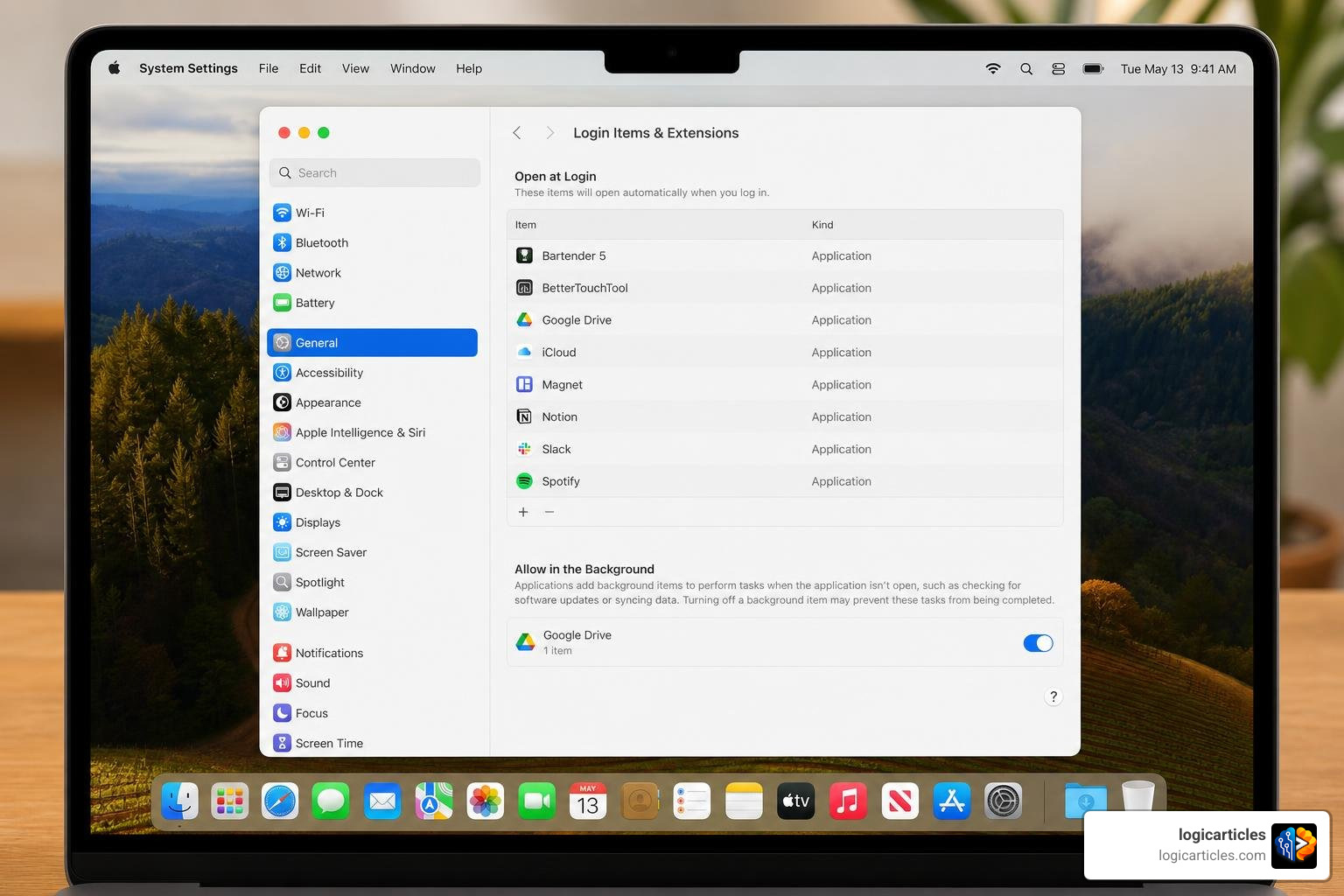Screen dimensions: 1344x896
Task: Select the General sidebar item
Action: tap(373, 343)
